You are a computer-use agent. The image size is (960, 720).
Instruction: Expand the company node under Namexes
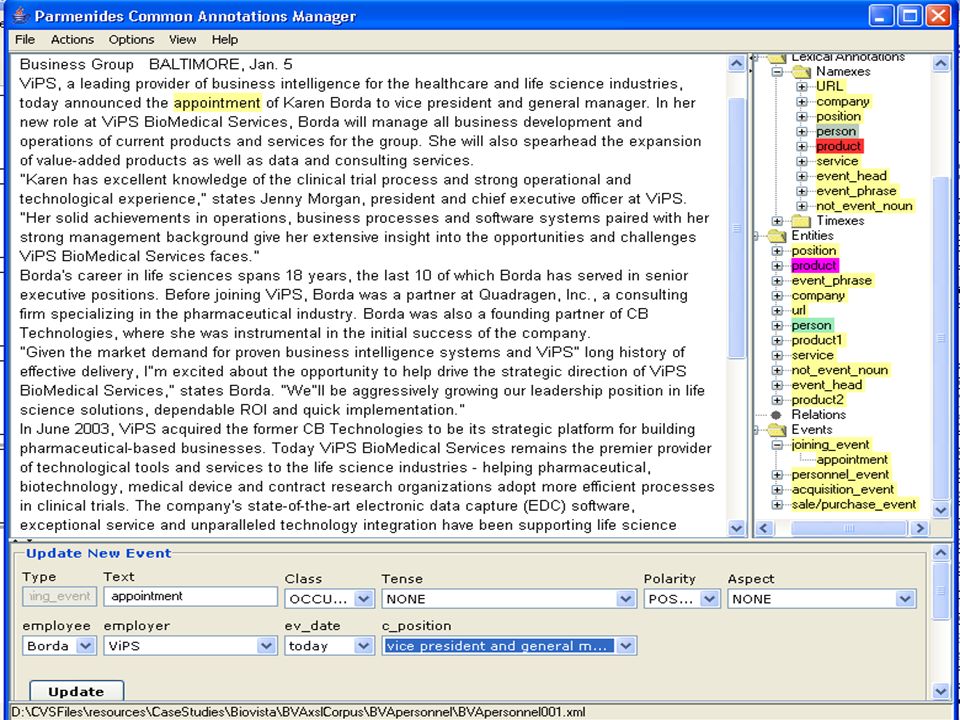801,102
